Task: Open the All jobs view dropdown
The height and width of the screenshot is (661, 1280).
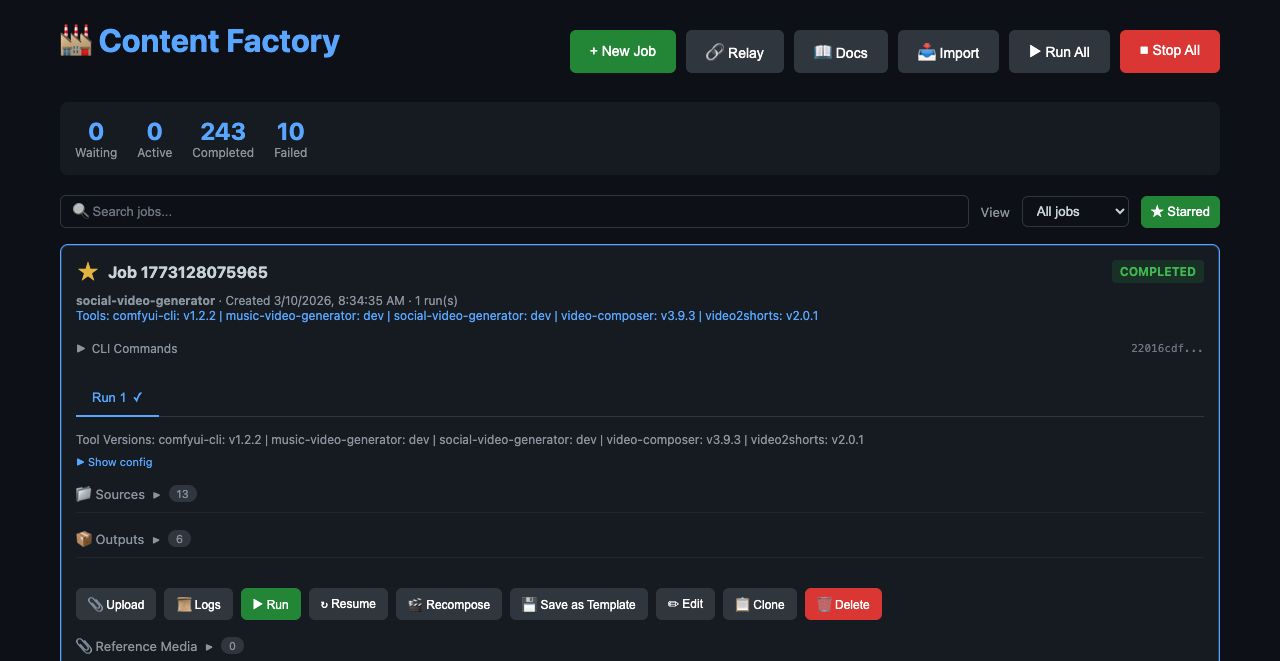Action: coord(1075,211)
